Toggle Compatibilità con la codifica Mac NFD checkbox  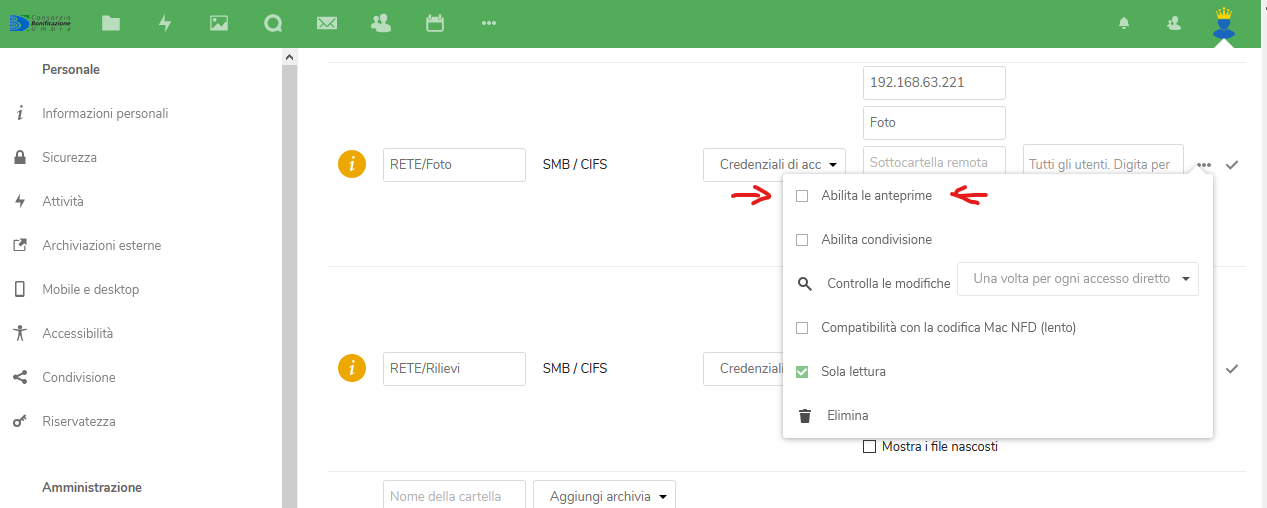pos(802,328)
